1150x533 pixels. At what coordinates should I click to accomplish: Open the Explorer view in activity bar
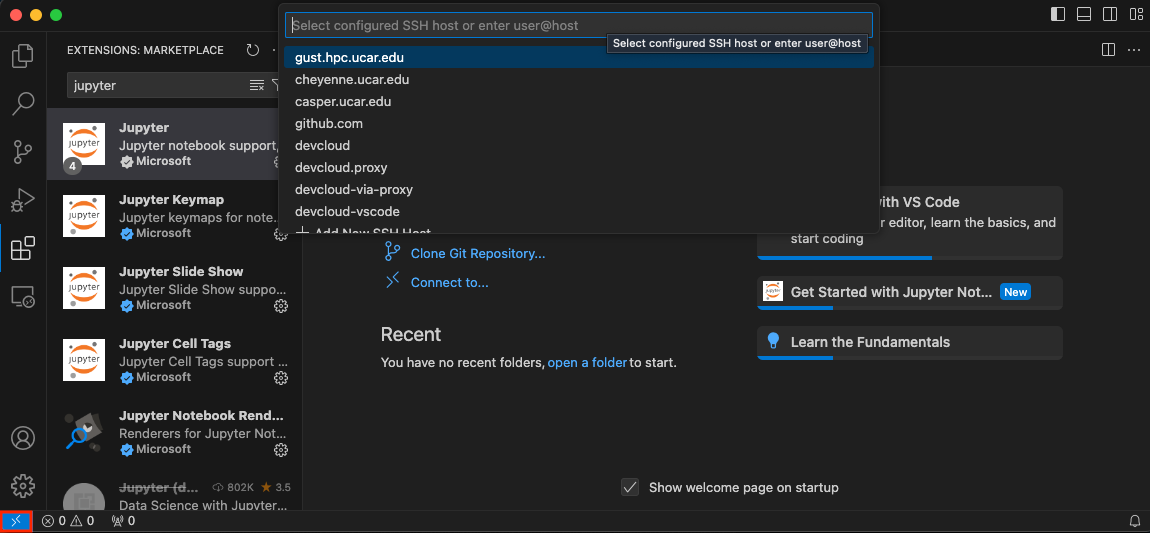(x=23, y=56)
